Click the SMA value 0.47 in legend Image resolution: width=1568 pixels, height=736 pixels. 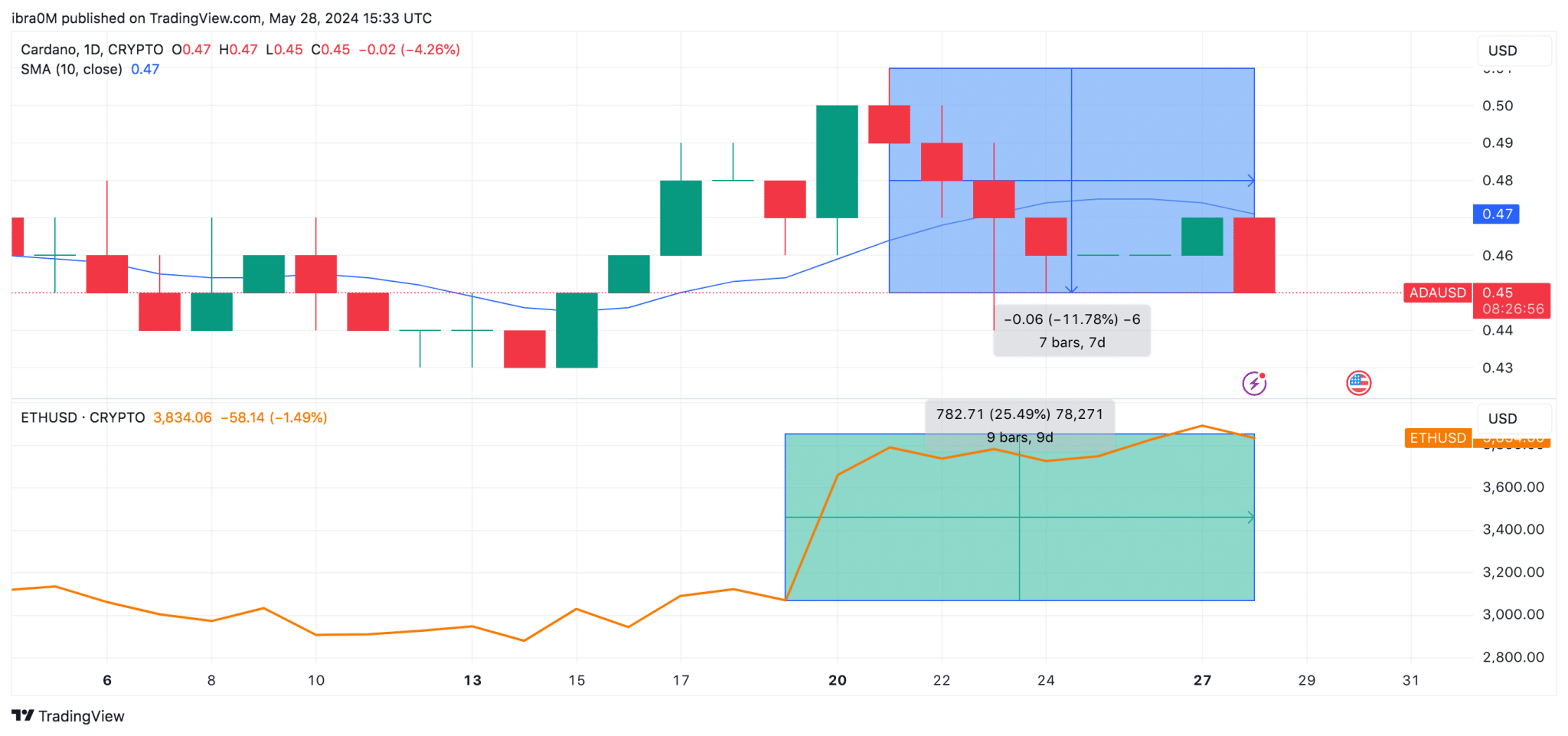(145, 70)
